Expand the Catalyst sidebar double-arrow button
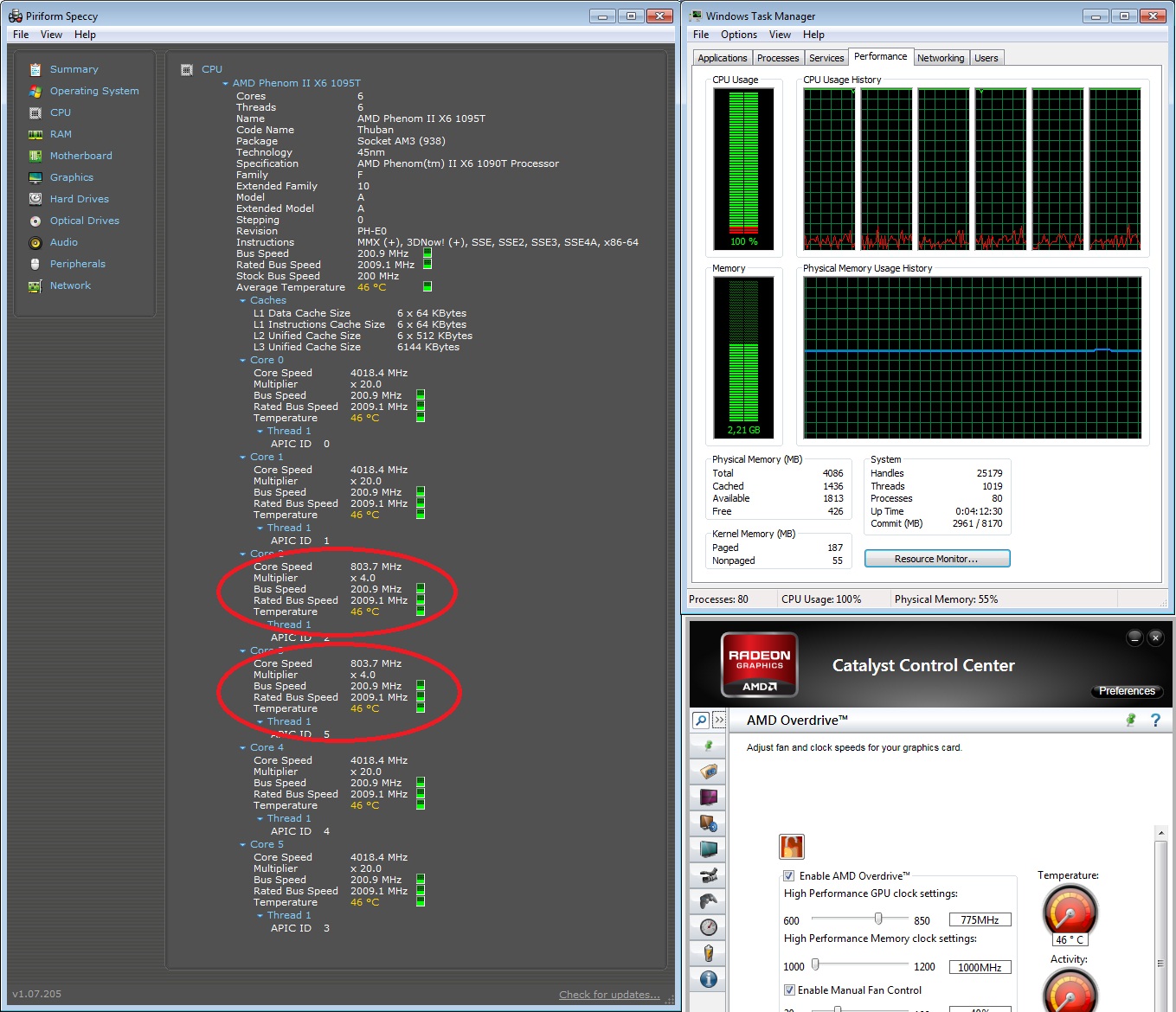This screenshot has width=1176, height=1012. [719, 720]
